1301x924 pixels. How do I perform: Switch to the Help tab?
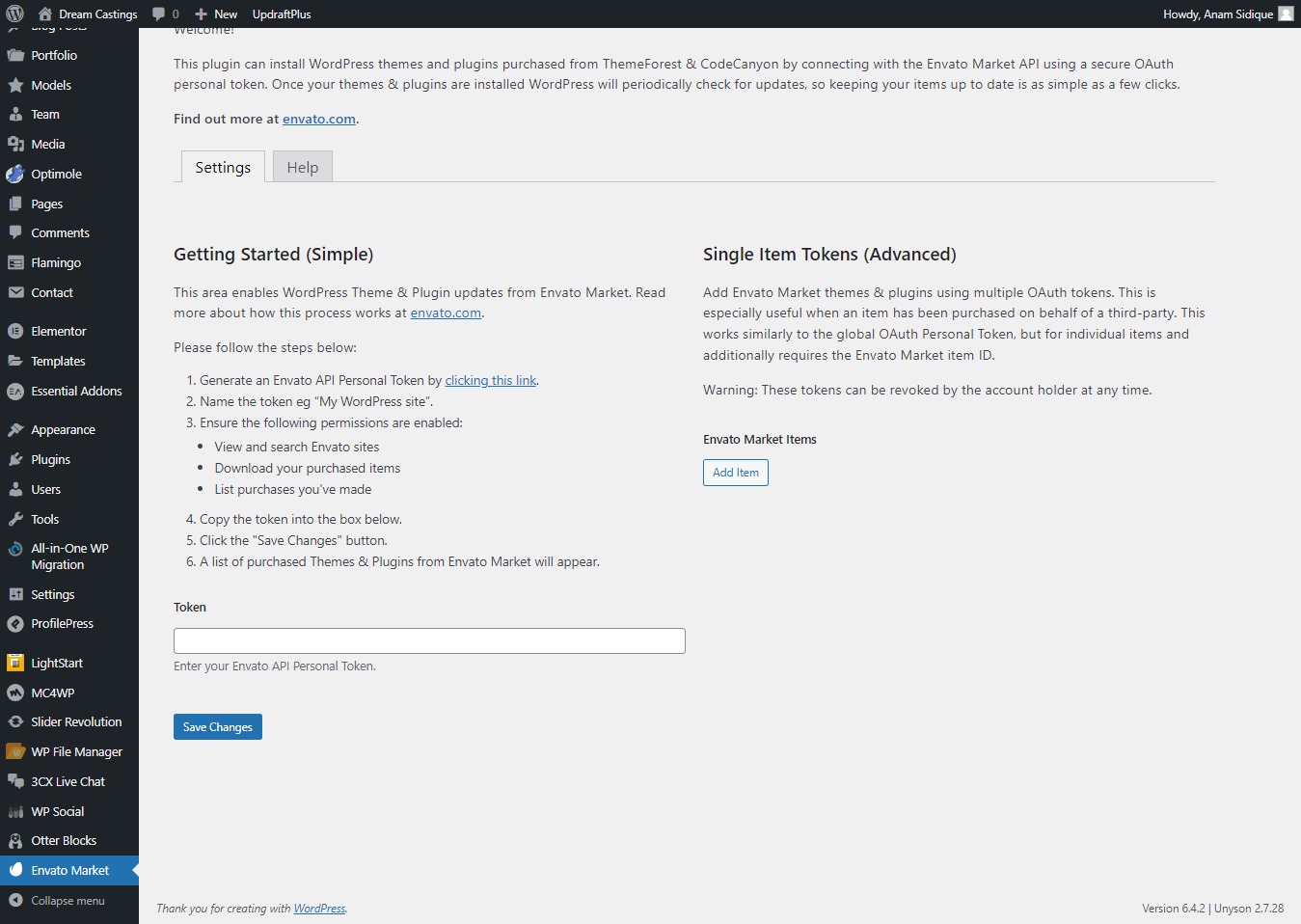303,167
